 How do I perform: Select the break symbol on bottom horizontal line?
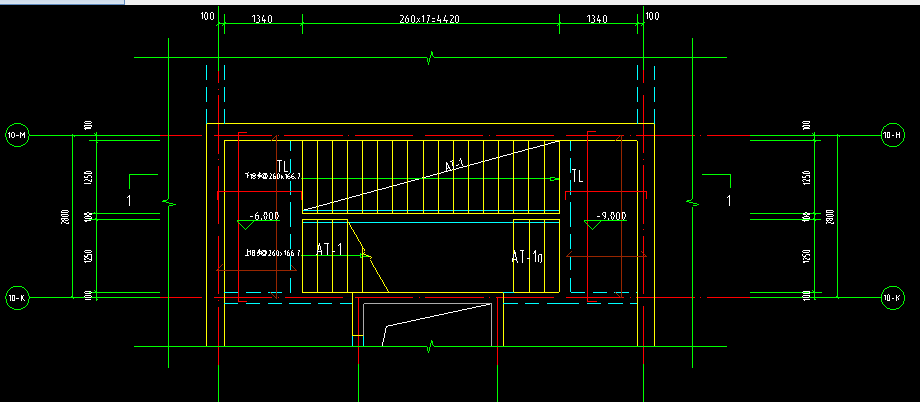tap(431, 346)
